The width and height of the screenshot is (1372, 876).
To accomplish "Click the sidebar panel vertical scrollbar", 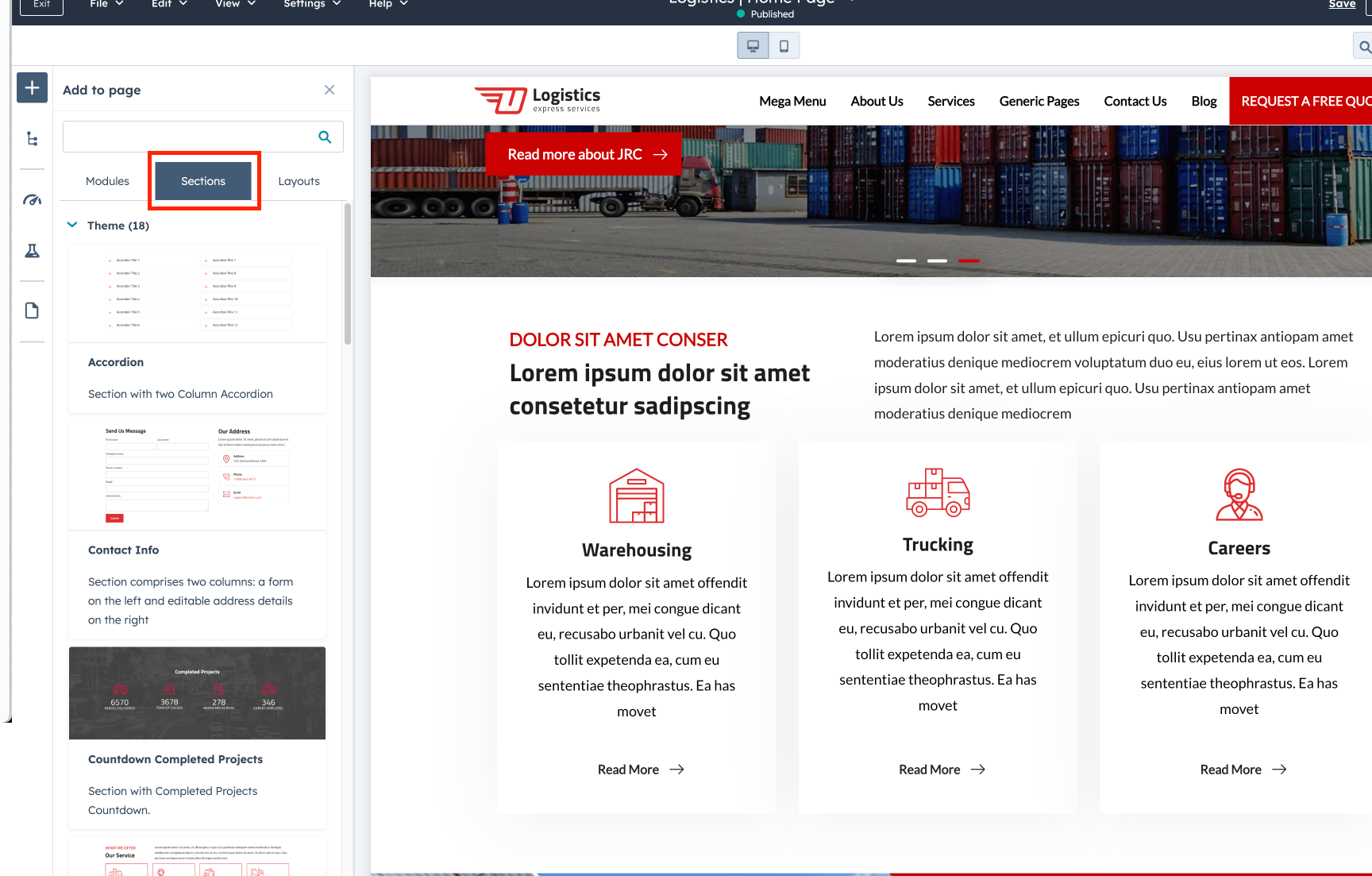I will point(347,274).
